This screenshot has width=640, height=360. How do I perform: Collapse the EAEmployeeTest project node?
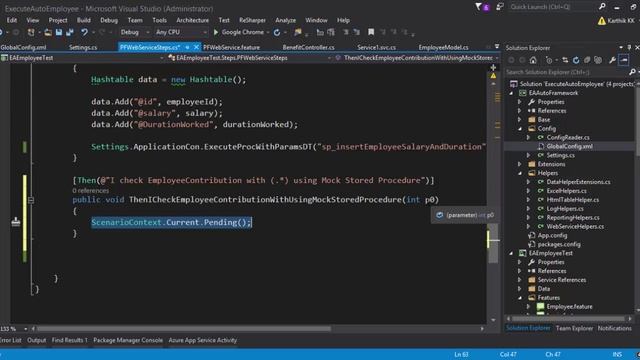point(511,253)
